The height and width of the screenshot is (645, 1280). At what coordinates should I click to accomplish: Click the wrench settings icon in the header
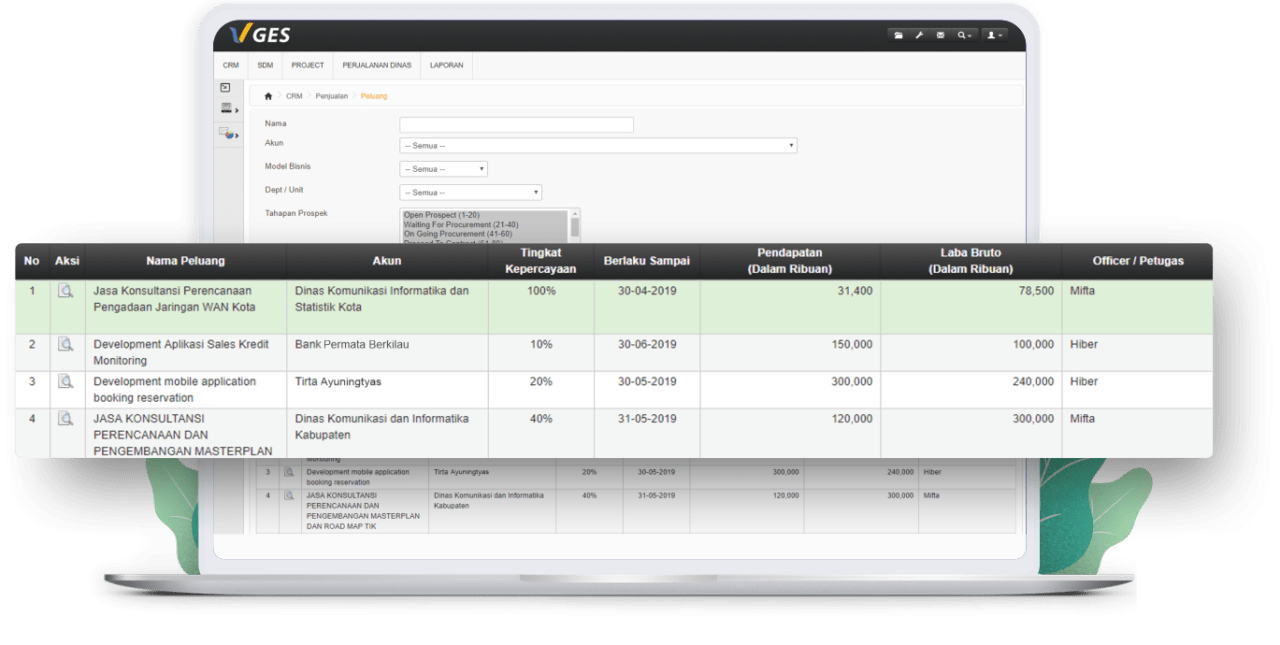[918, 34]
